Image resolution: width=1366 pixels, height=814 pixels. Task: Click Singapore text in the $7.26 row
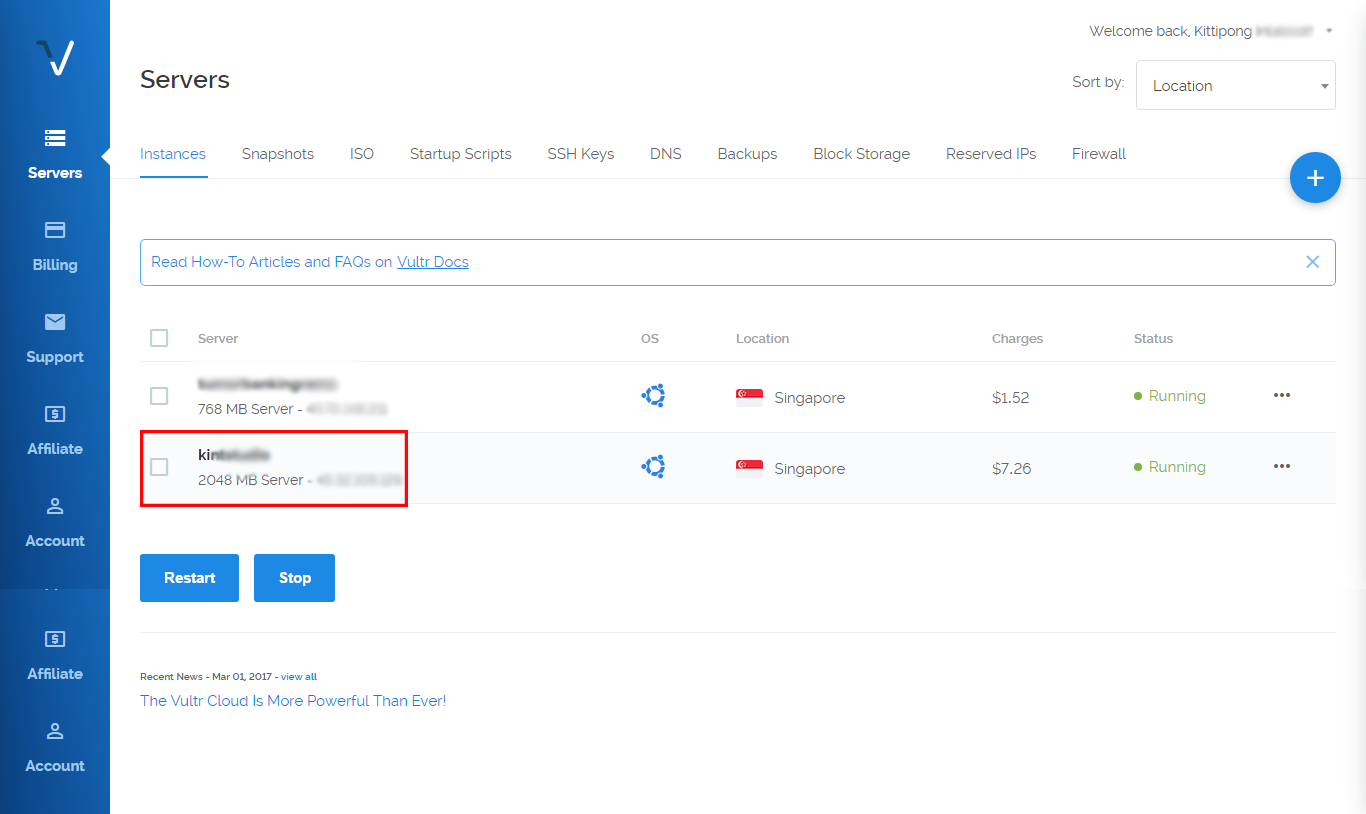point(810,469)
